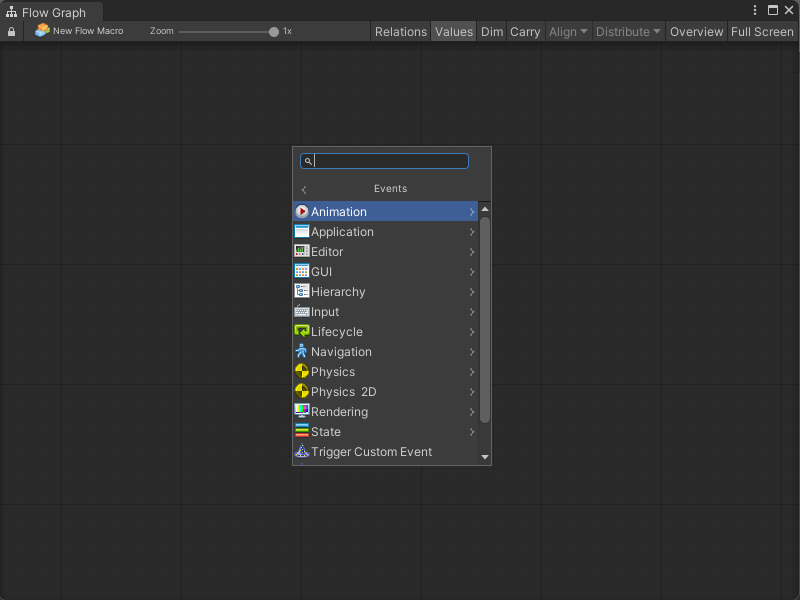Click the Lifecycle category icon
Viewport: 800px width, 600px height.
(x=302, y=332)
